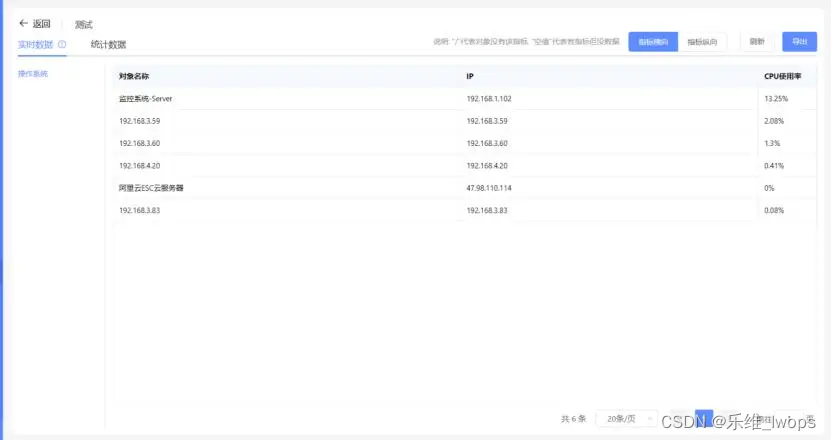Click the 测试 title next to 返回
The width and height of the screenshot is (831, 440).
84,24
